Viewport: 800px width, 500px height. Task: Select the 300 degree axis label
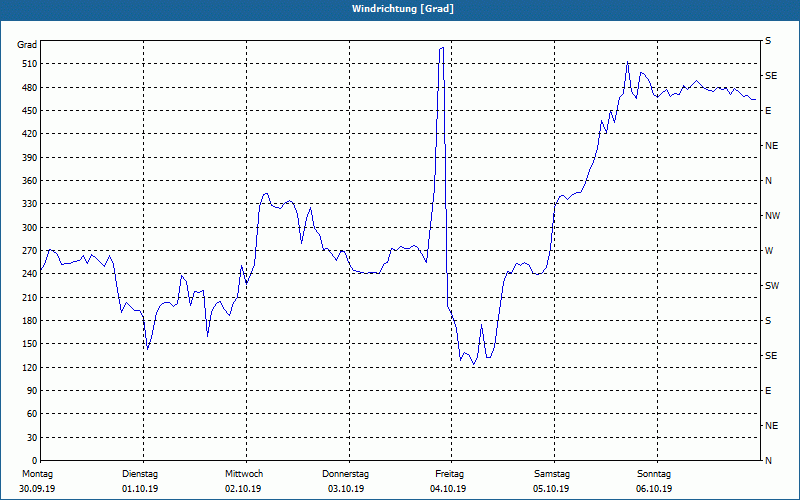point(30,227)
